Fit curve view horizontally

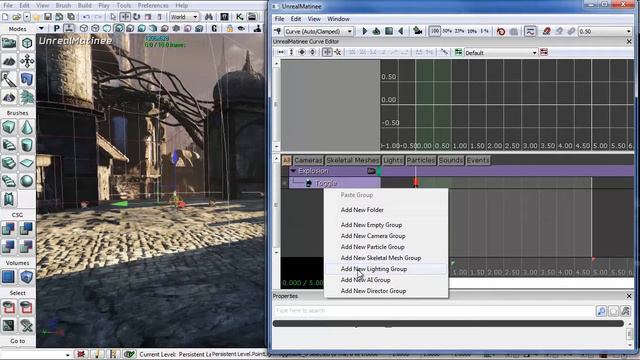(x=281, y=52)
